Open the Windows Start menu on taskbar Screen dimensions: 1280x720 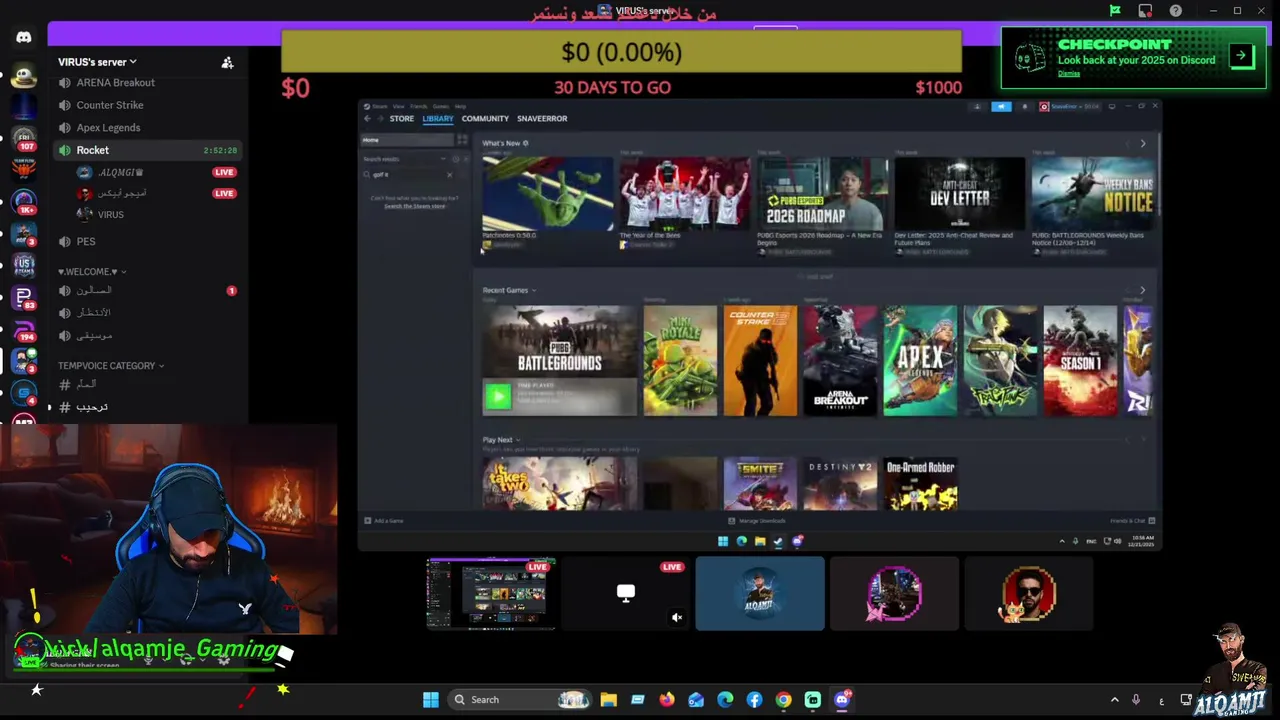pos(430,700)
